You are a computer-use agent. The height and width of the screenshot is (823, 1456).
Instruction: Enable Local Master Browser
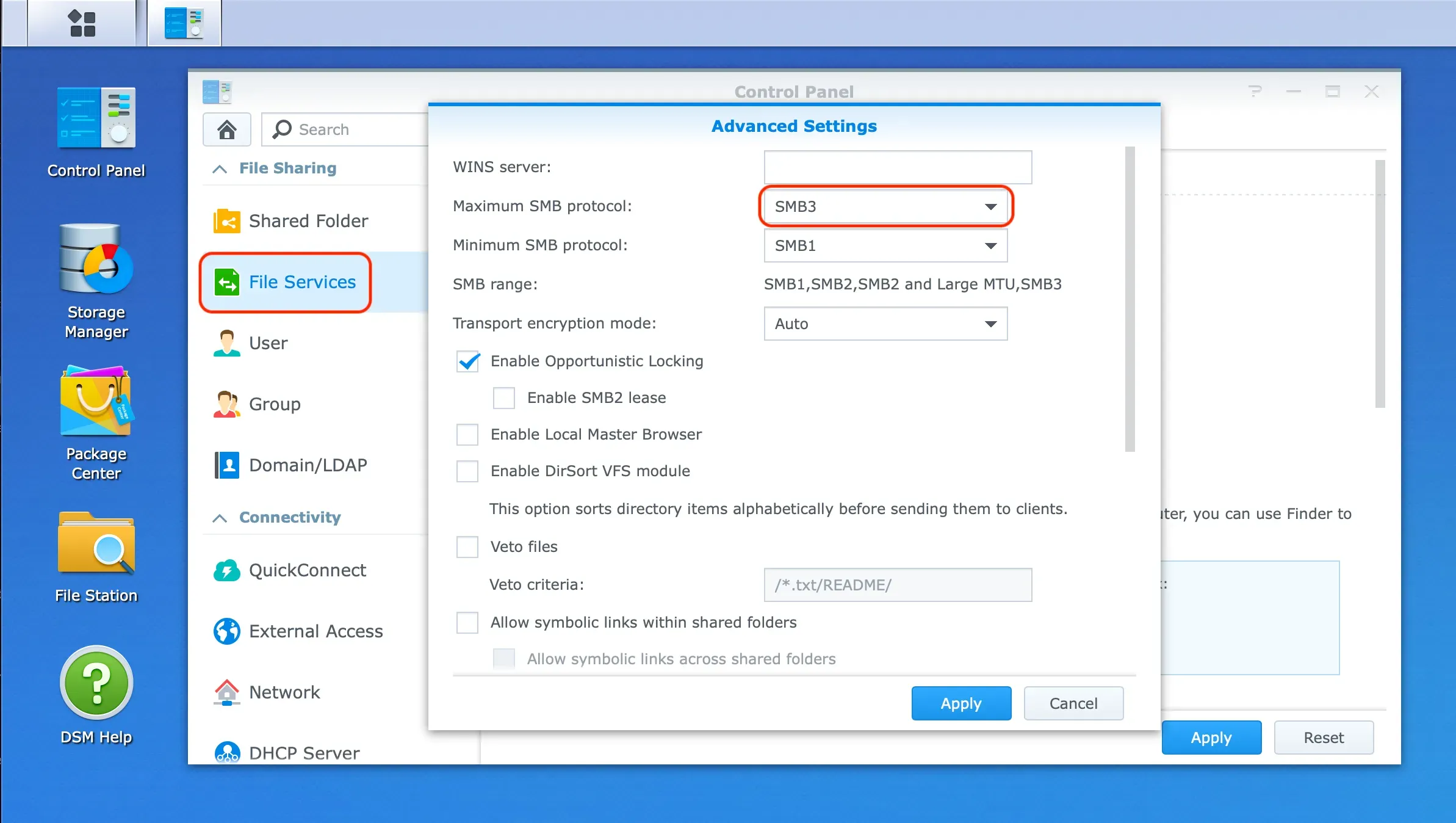[x=467, y=435]
